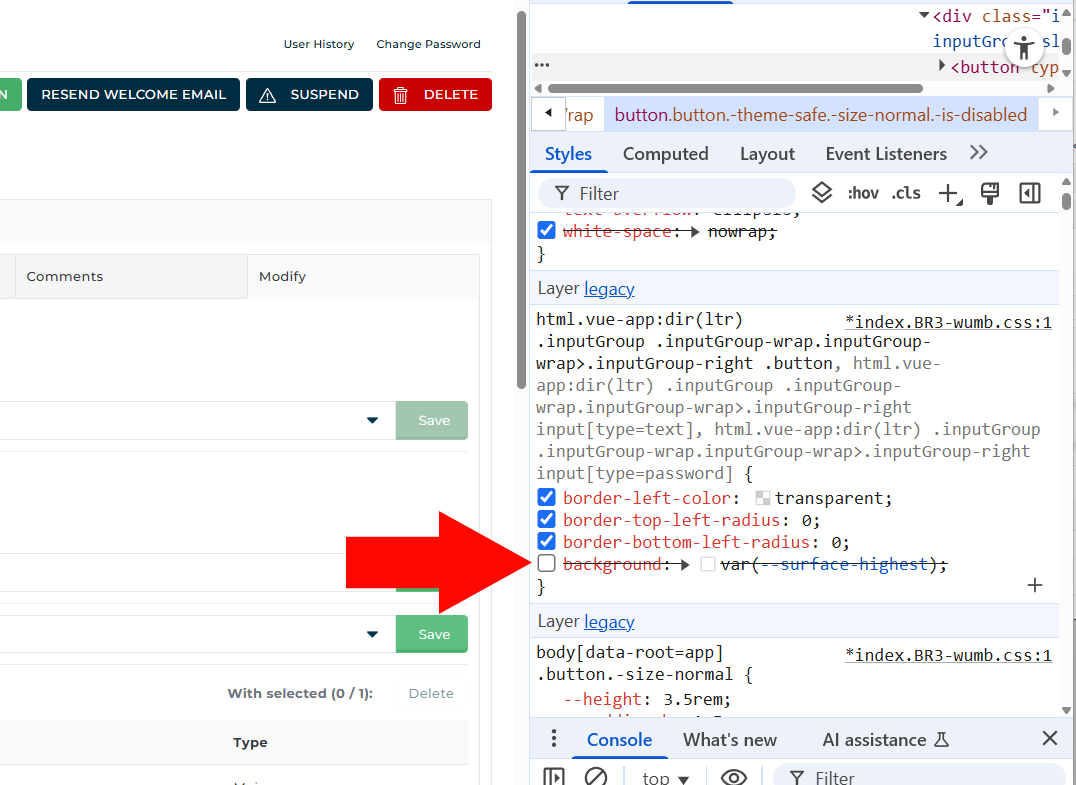The height and width of the screenshot is (785, 1076).
Task: Select the What's new drawer tab
Action: 729,740
